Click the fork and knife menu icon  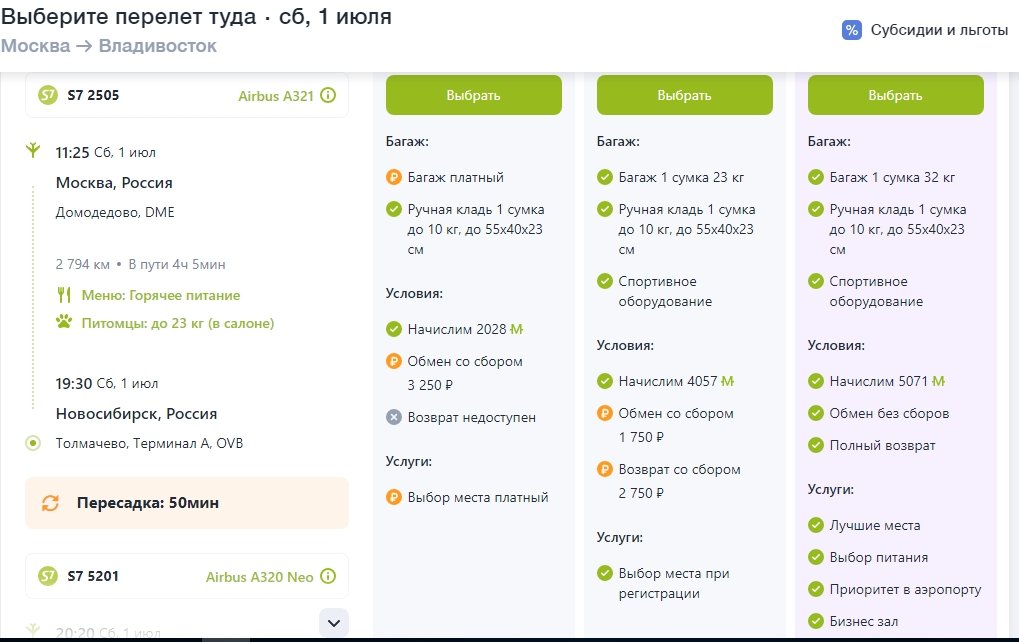[64, 295]
